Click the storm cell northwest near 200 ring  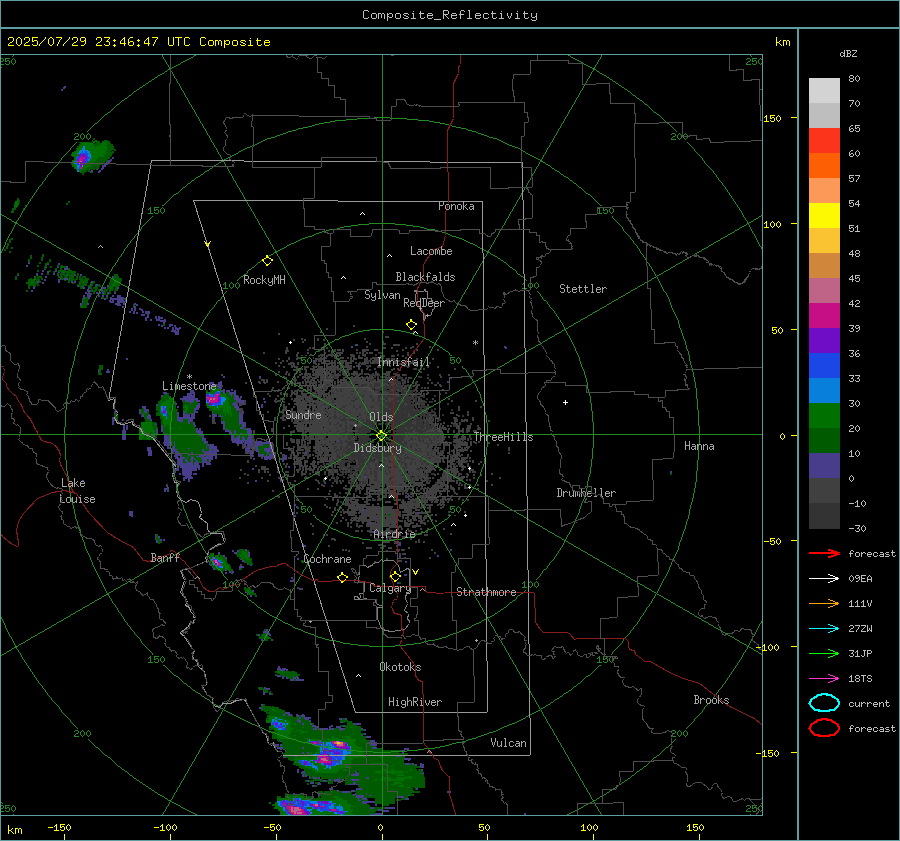[91, 155]
